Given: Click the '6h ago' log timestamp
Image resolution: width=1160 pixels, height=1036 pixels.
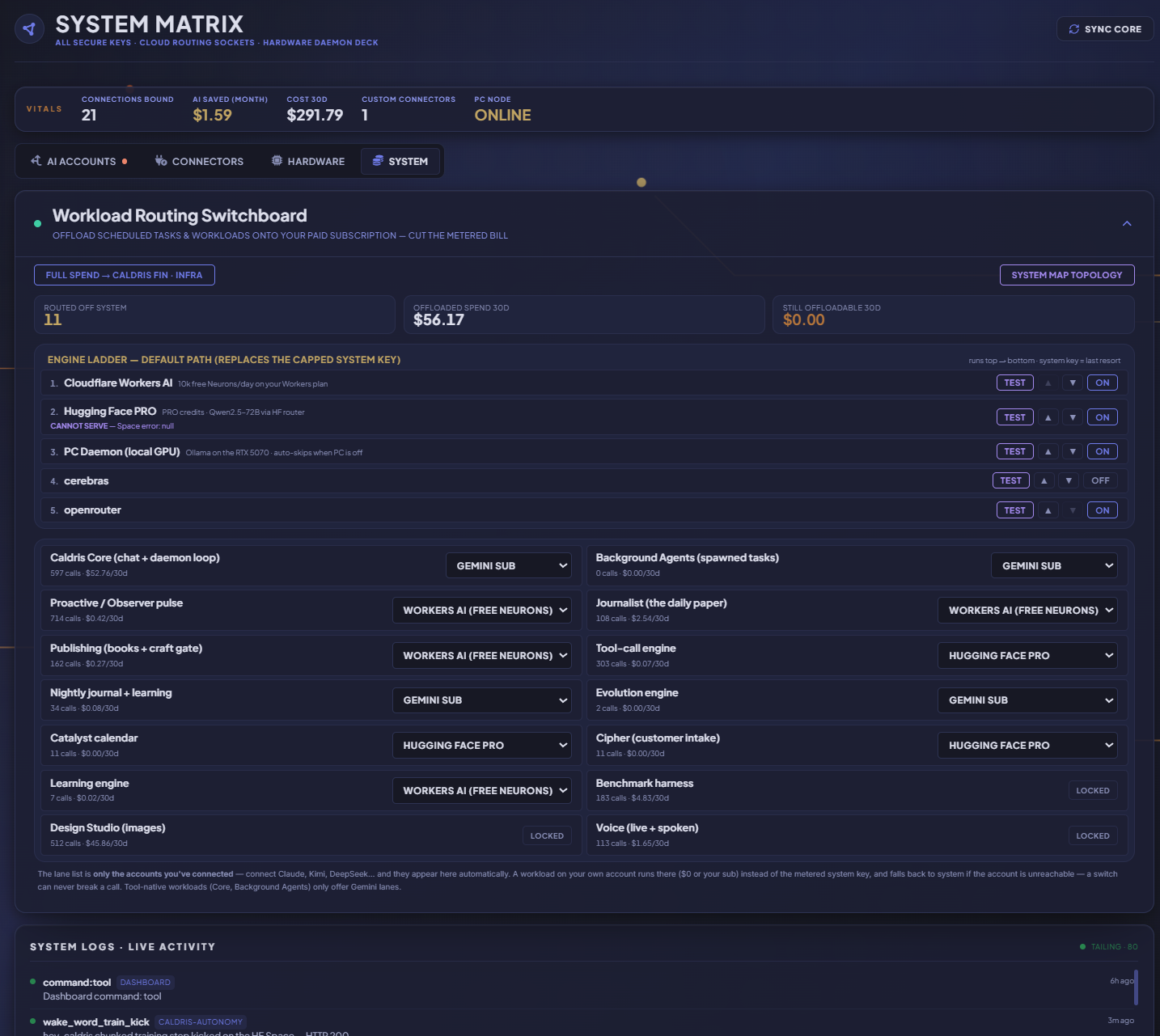Looking at the screenshot, I should pyautogui.click(x=1122, y=981).
